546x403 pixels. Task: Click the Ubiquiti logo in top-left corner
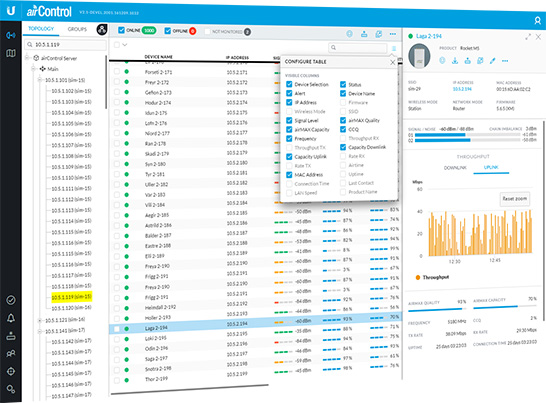point(11,11)
